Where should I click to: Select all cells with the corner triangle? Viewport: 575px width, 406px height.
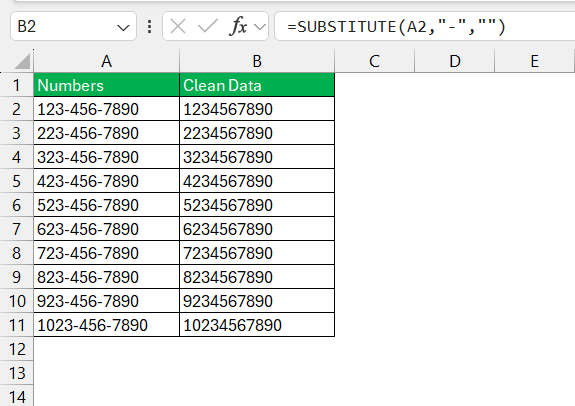point(22,61)
